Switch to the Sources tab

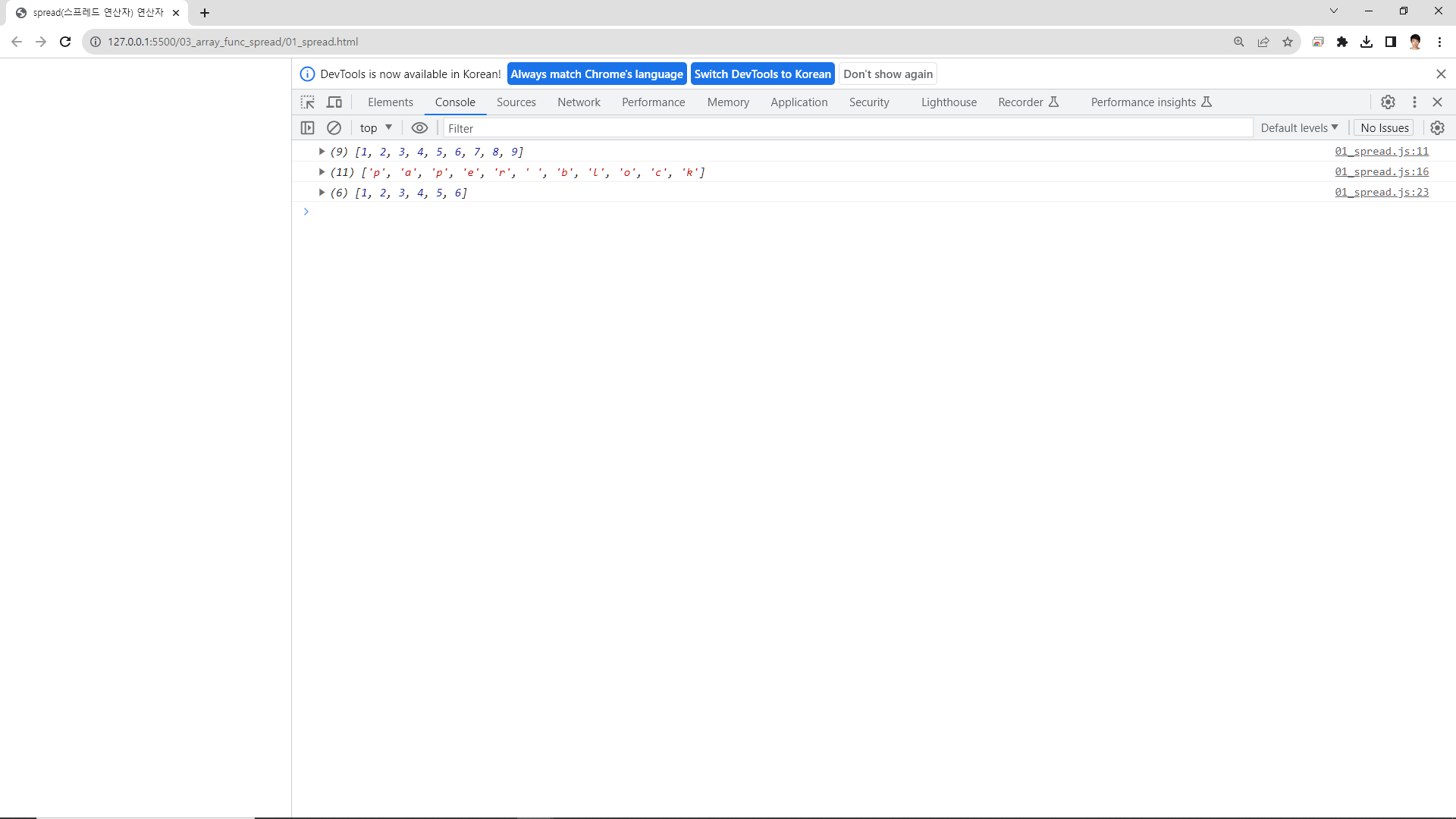coord(516,102)
